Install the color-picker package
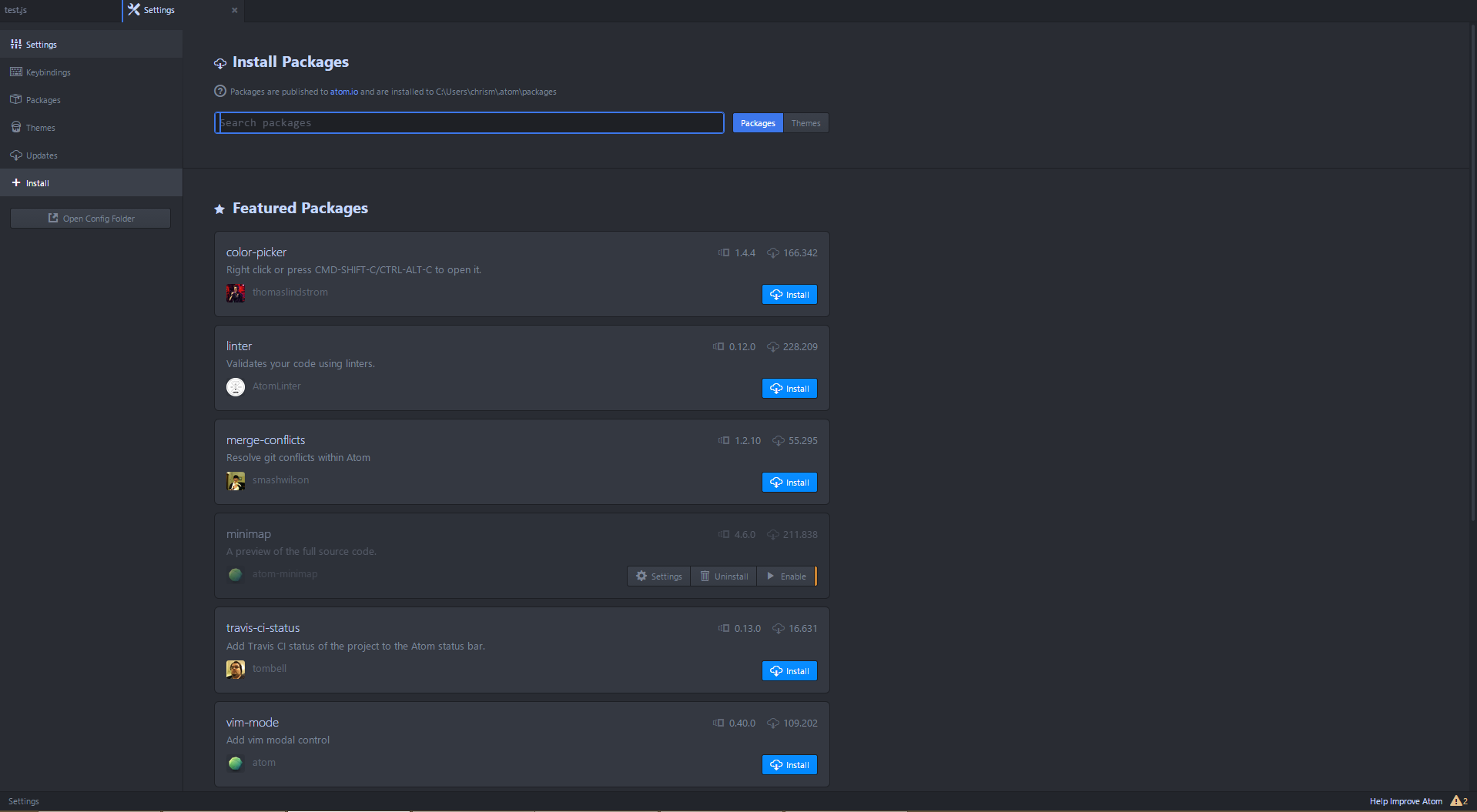 (x=789, y=294)
